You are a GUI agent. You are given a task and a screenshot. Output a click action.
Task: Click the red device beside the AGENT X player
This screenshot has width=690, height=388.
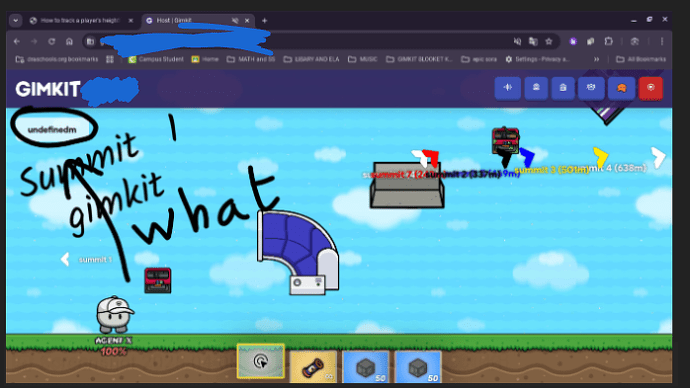(158, 280)
